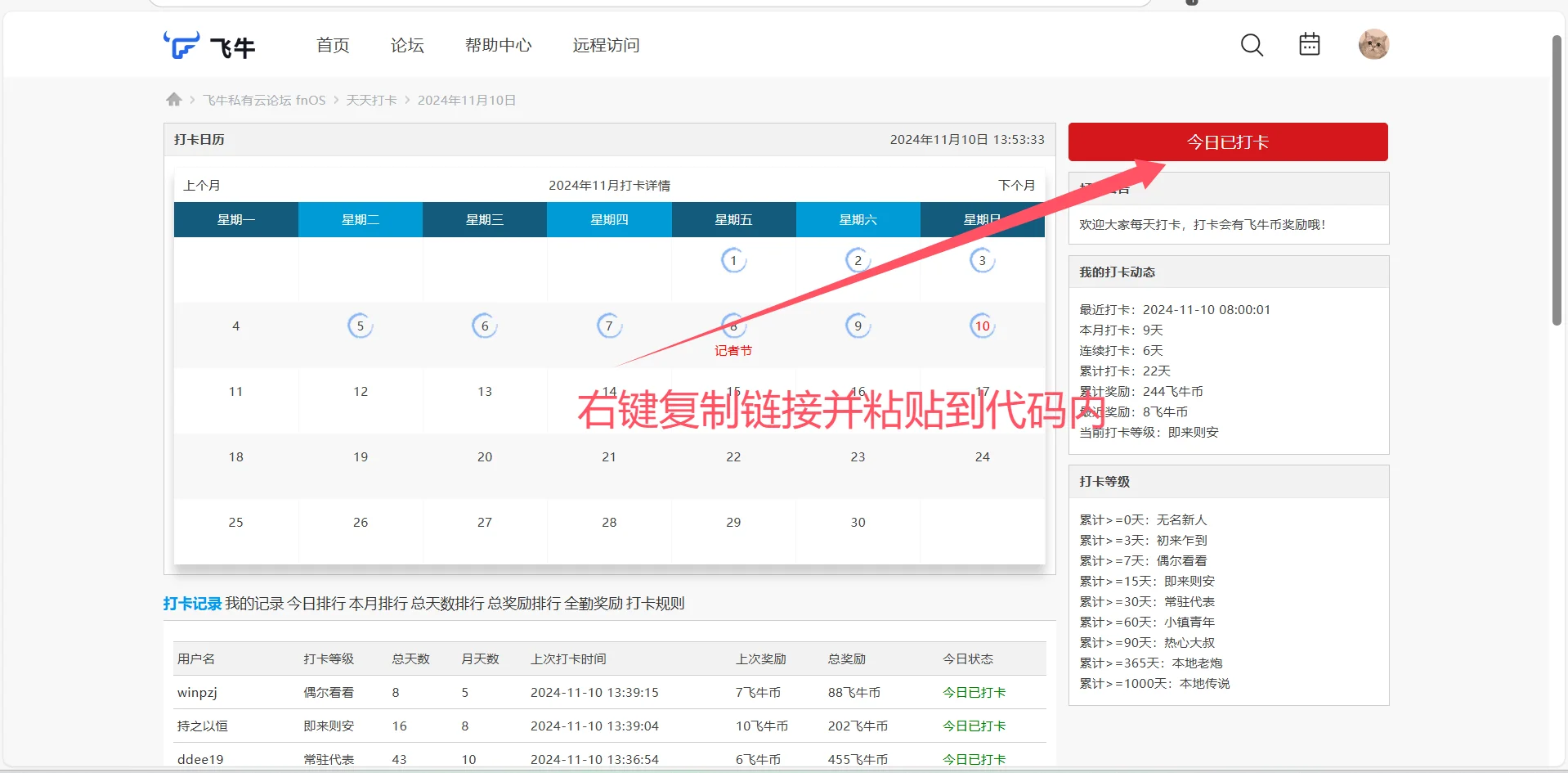Screen dimensions: 1568x773
Task: Click 今日已打卡 status in winpzj row
Action: tap(974, 693)
